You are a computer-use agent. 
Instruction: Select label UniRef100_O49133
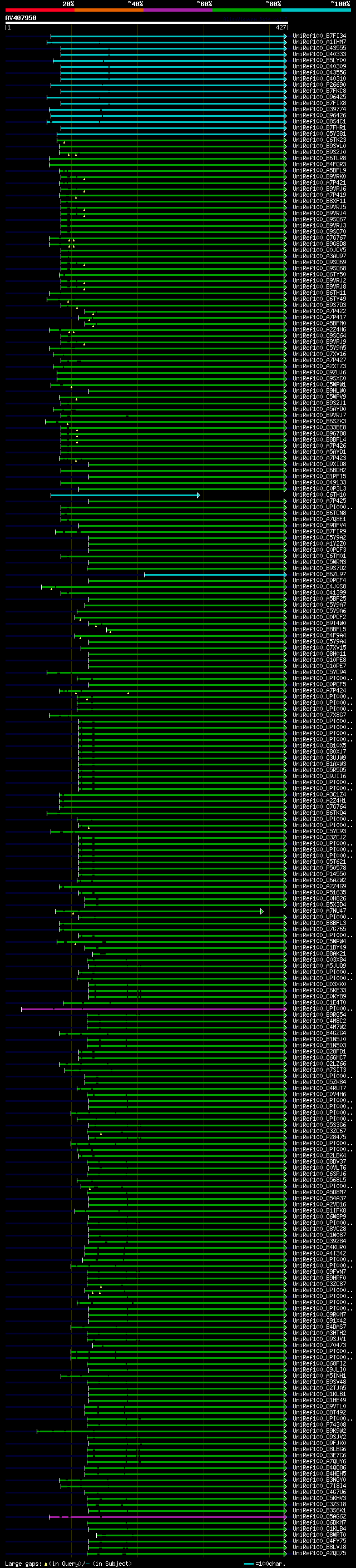tap(319, 483)
